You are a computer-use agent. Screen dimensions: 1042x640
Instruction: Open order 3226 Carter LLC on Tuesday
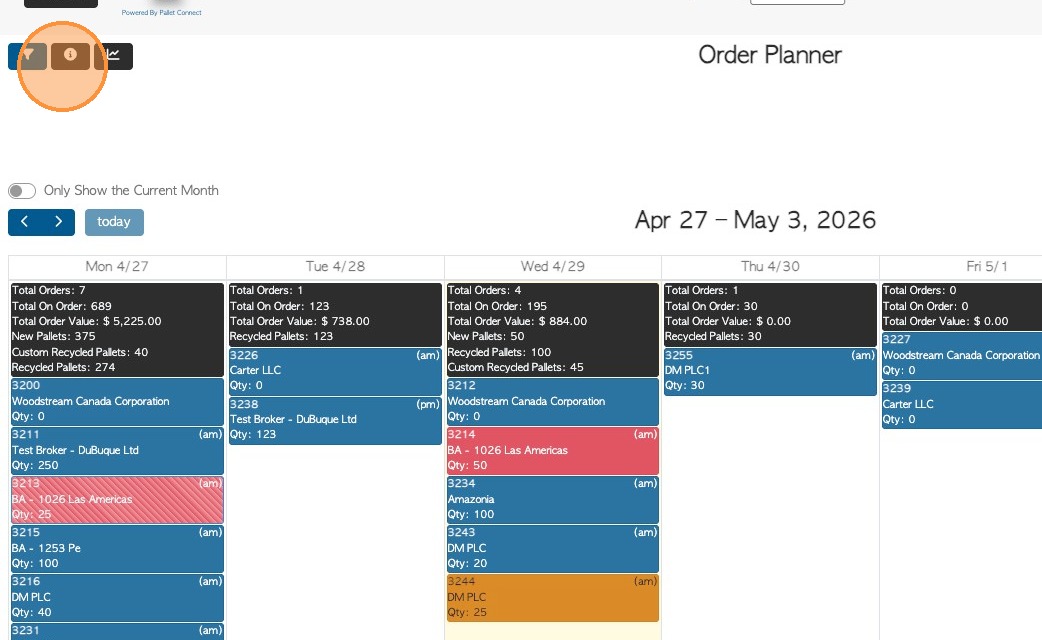[x=335, y=370]
